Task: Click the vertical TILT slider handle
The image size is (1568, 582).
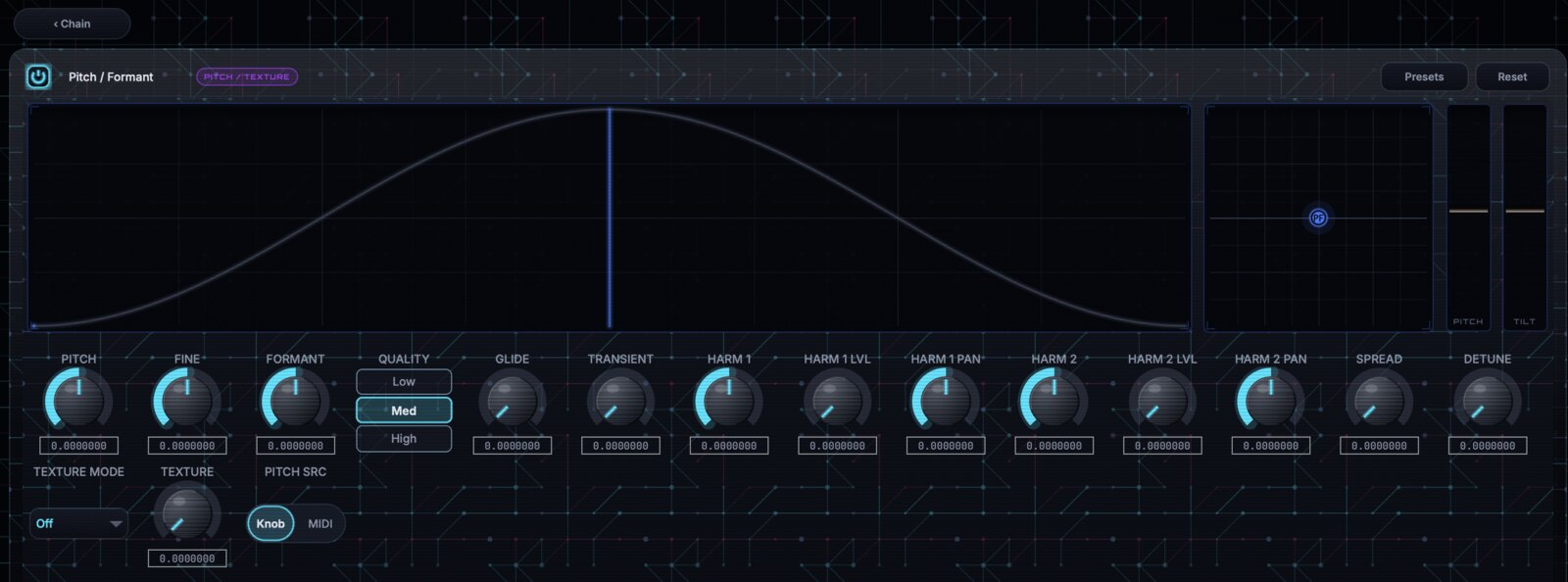Action: point(1525,211)
